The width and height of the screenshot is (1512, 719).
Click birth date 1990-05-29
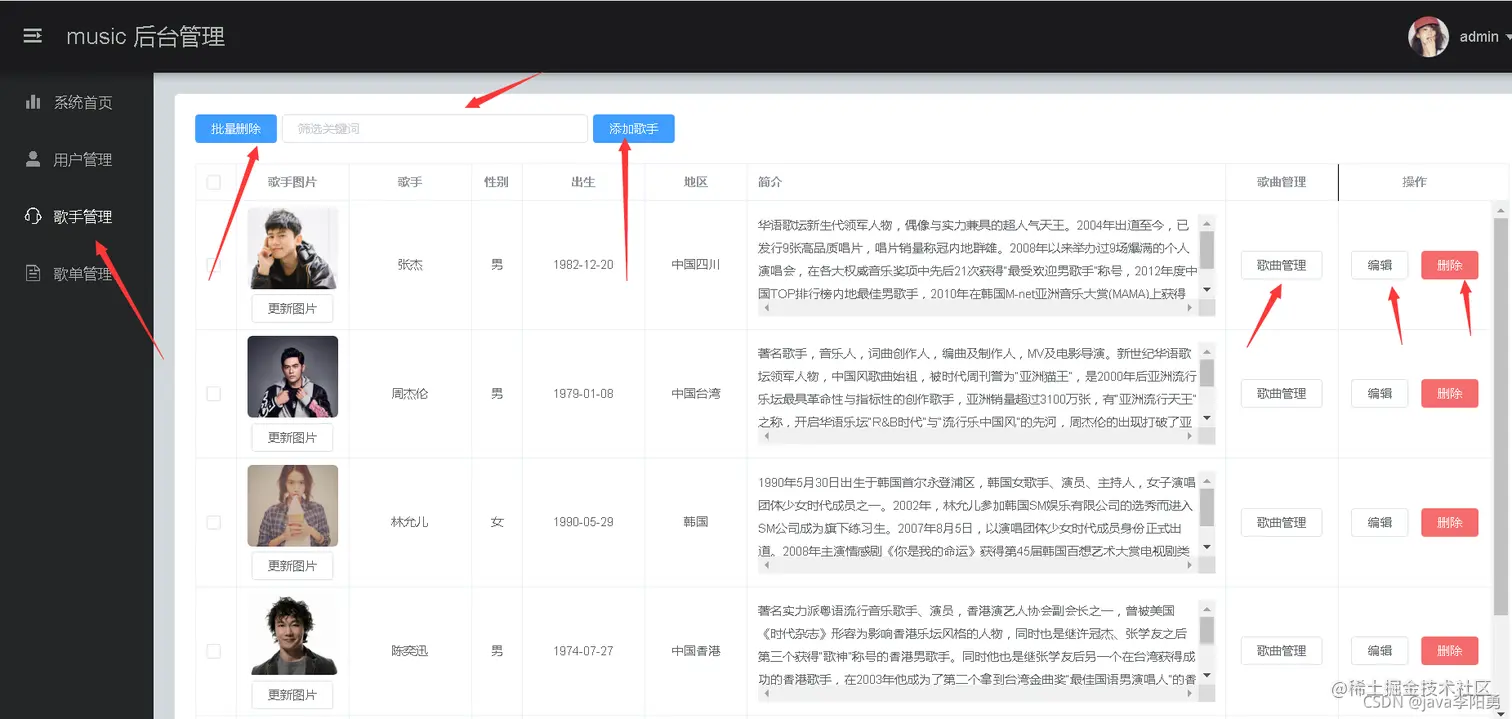[x=583, y=522]
